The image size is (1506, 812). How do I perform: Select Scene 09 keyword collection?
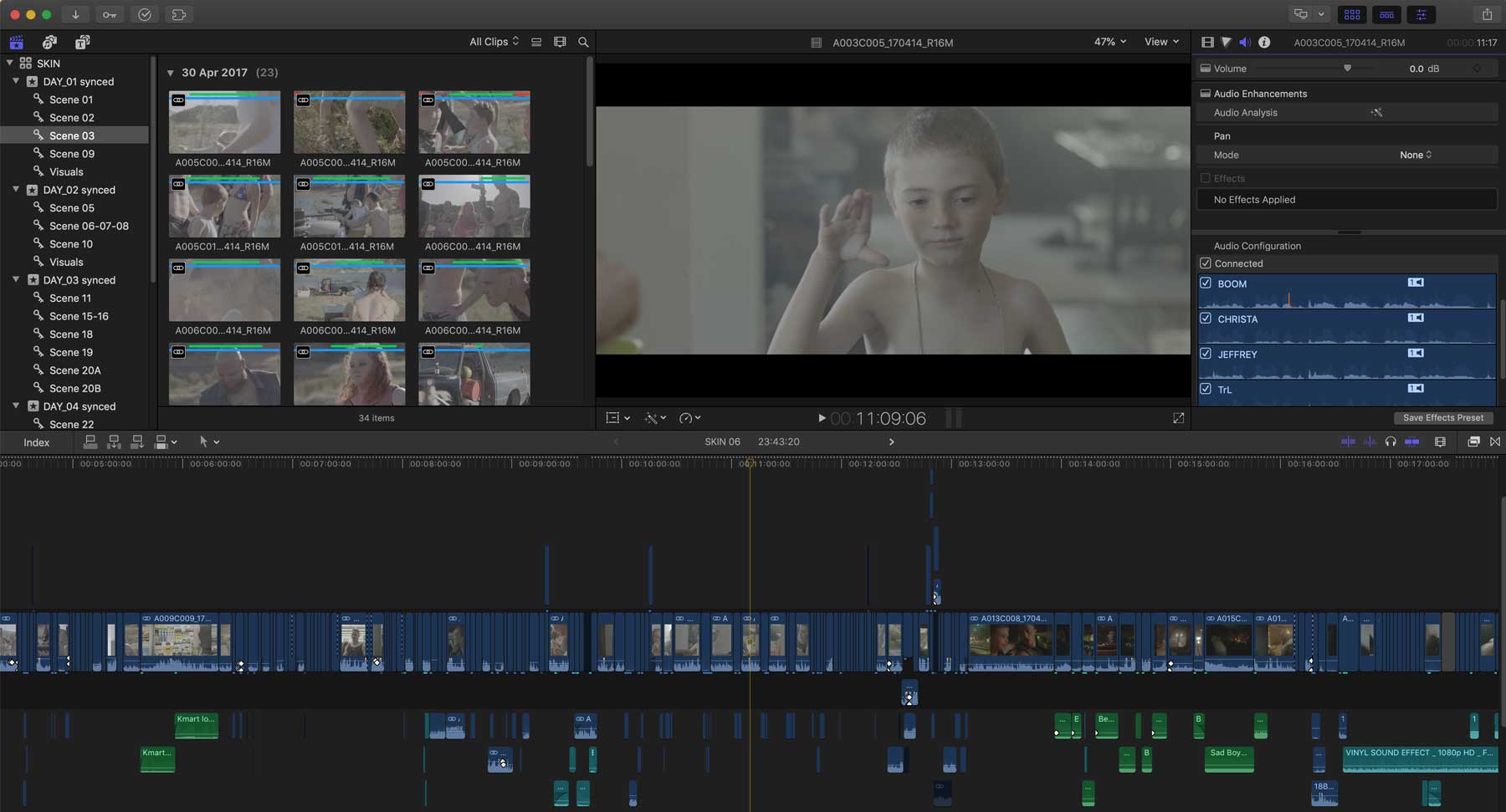pyautogui.click(x=72, y=154)
